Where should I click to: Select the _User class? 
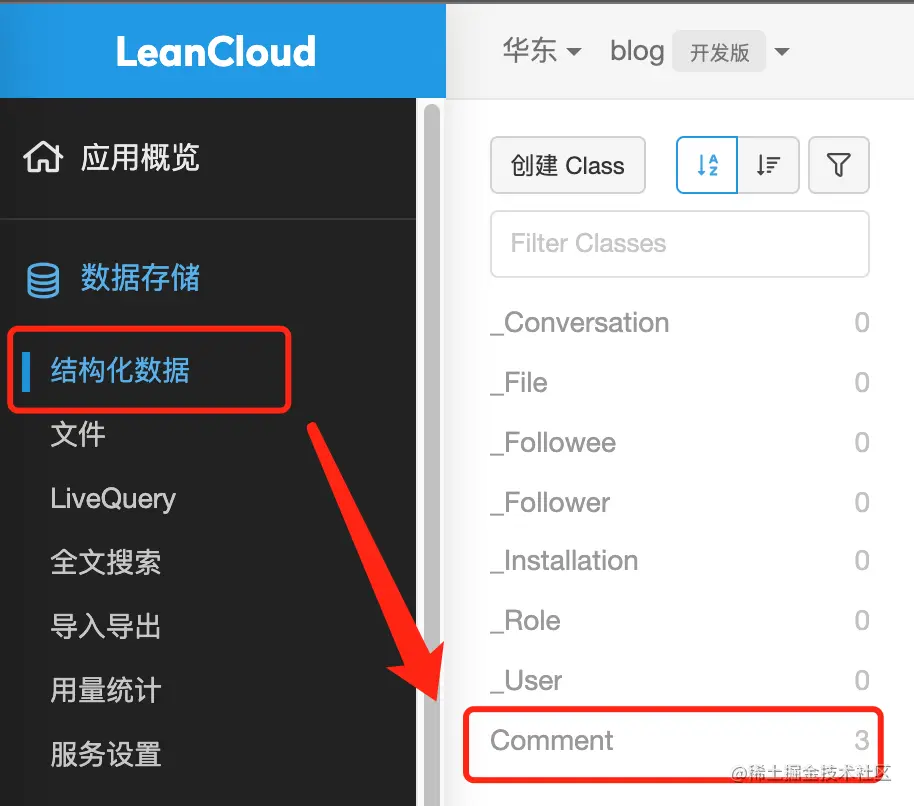point(680,680)
